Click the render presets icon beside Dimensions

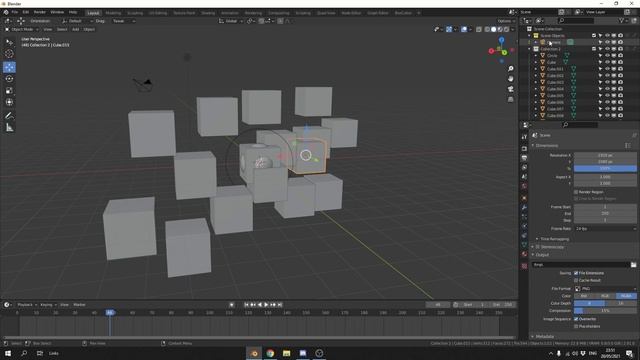point(628,145)
